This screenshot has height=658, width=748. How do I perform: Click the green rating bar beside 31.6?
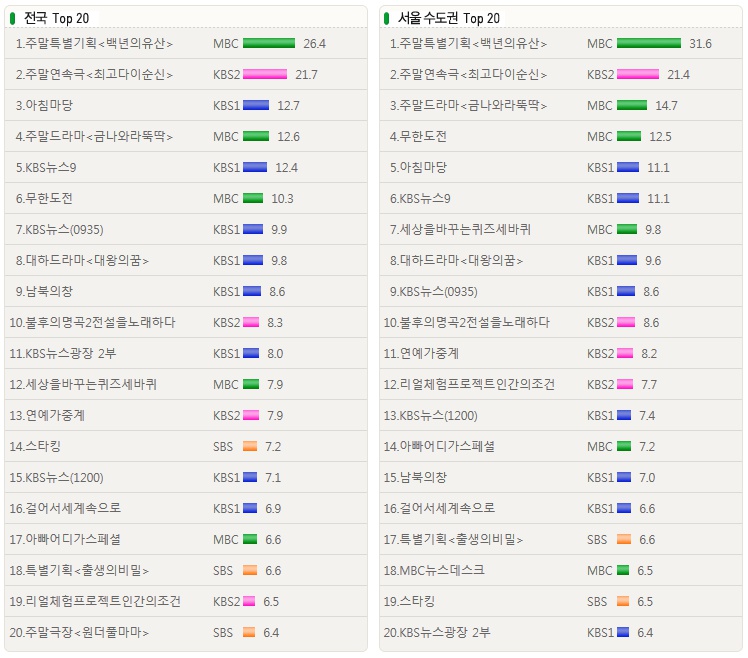(x=649, y=43)
